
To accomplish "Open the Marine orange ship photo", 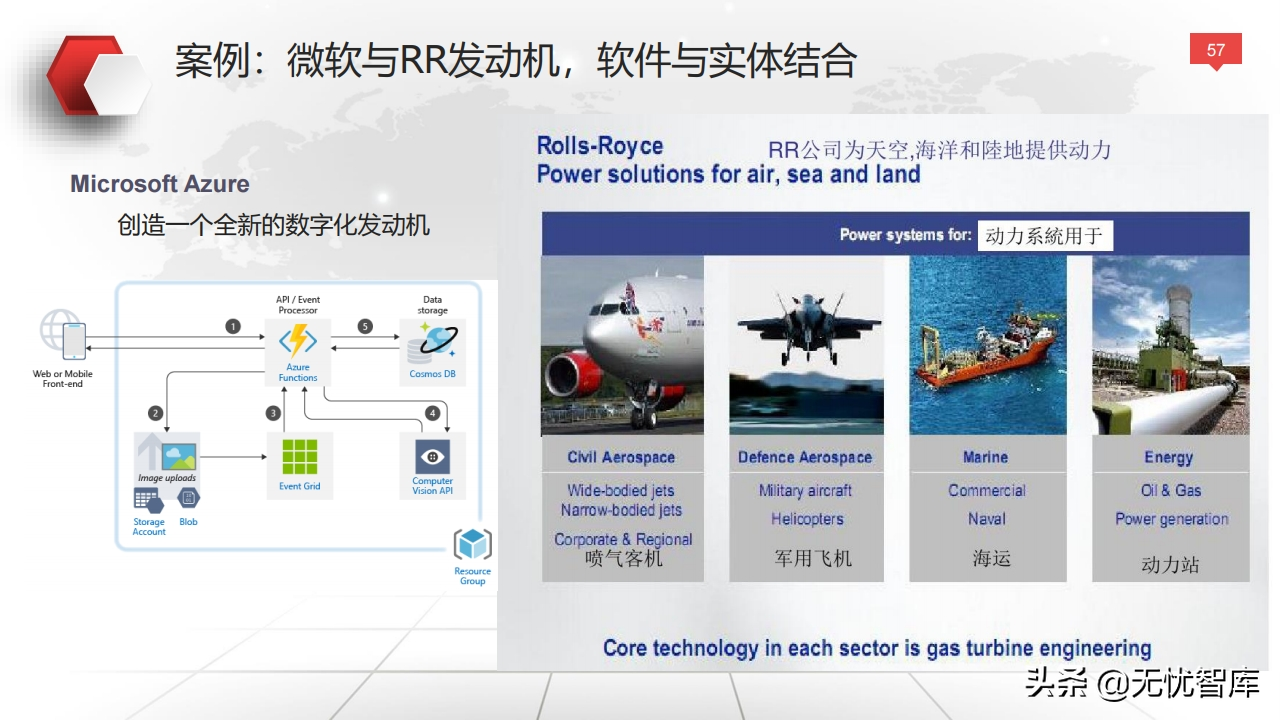I will [x=988, y=346].
